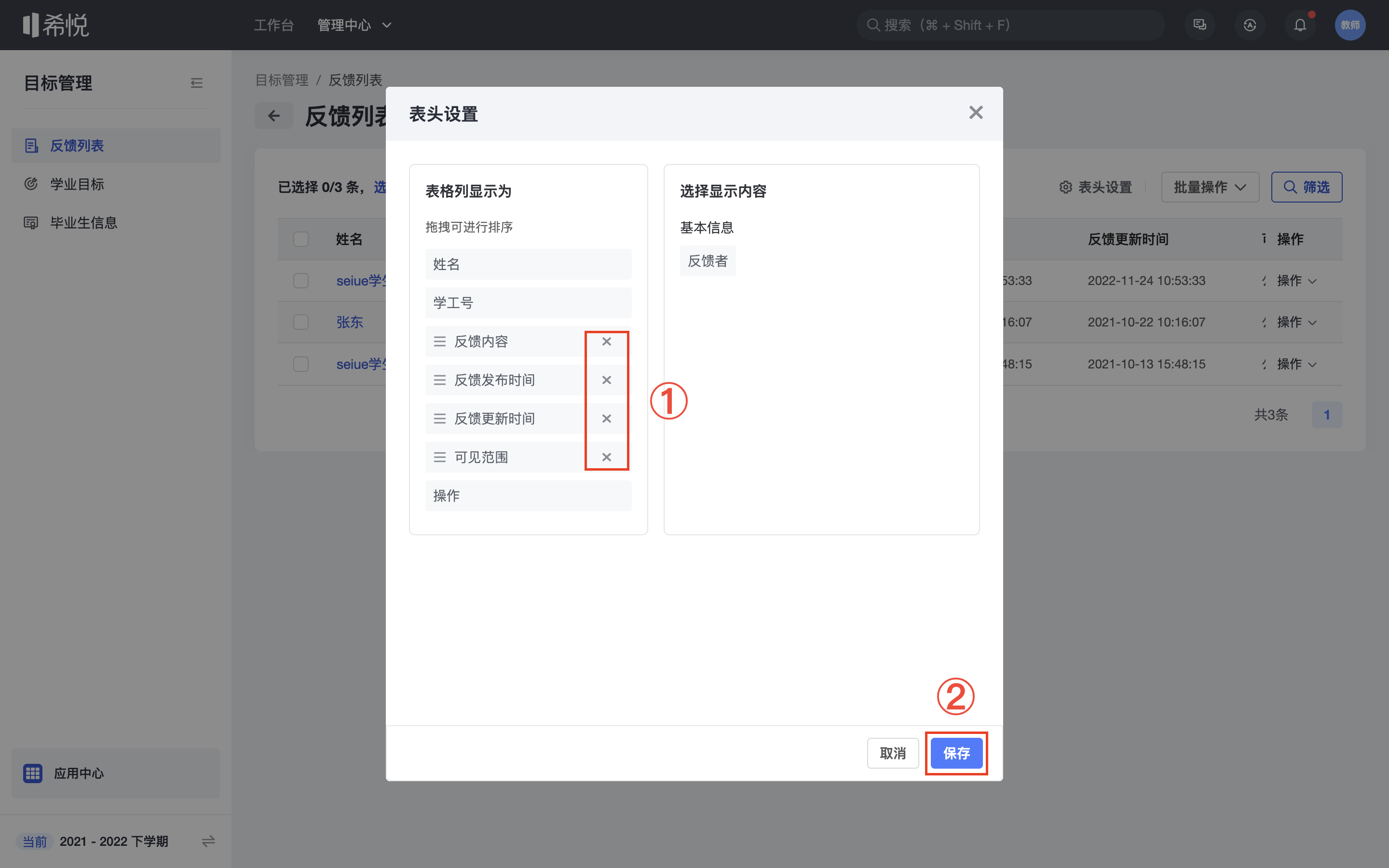Select the 姓名 fixed column item
This screenshot has width=1389, height=868.
click(x=528, y=264)
